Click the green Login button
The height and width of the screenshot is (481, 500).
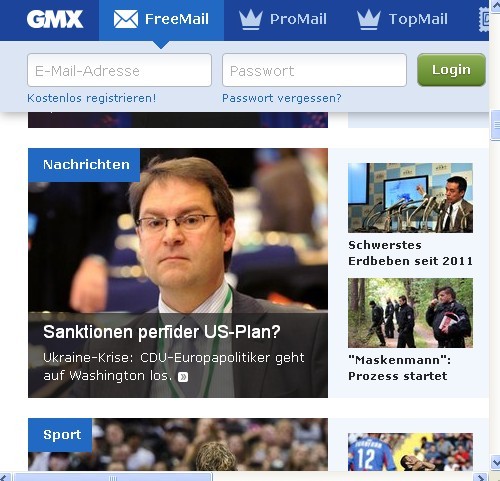point(451,70)
